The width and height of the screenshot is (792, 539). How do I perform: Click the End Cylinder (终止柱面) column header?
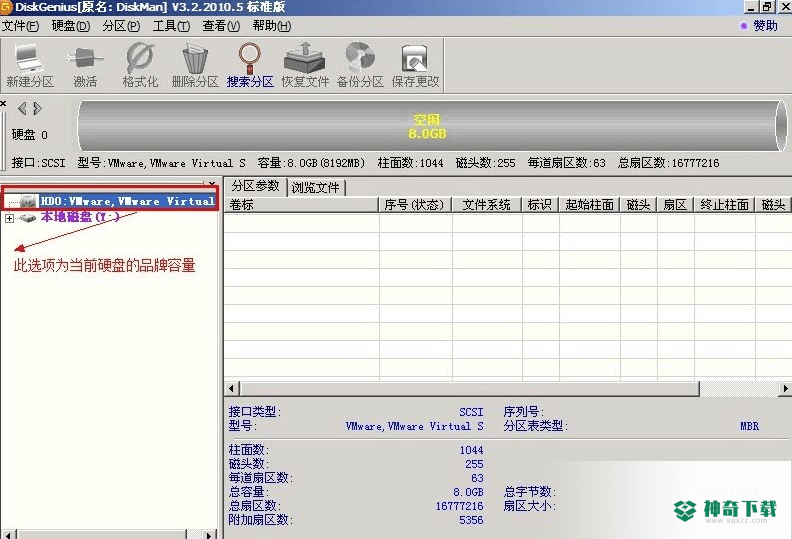click(x=724, y=205)
